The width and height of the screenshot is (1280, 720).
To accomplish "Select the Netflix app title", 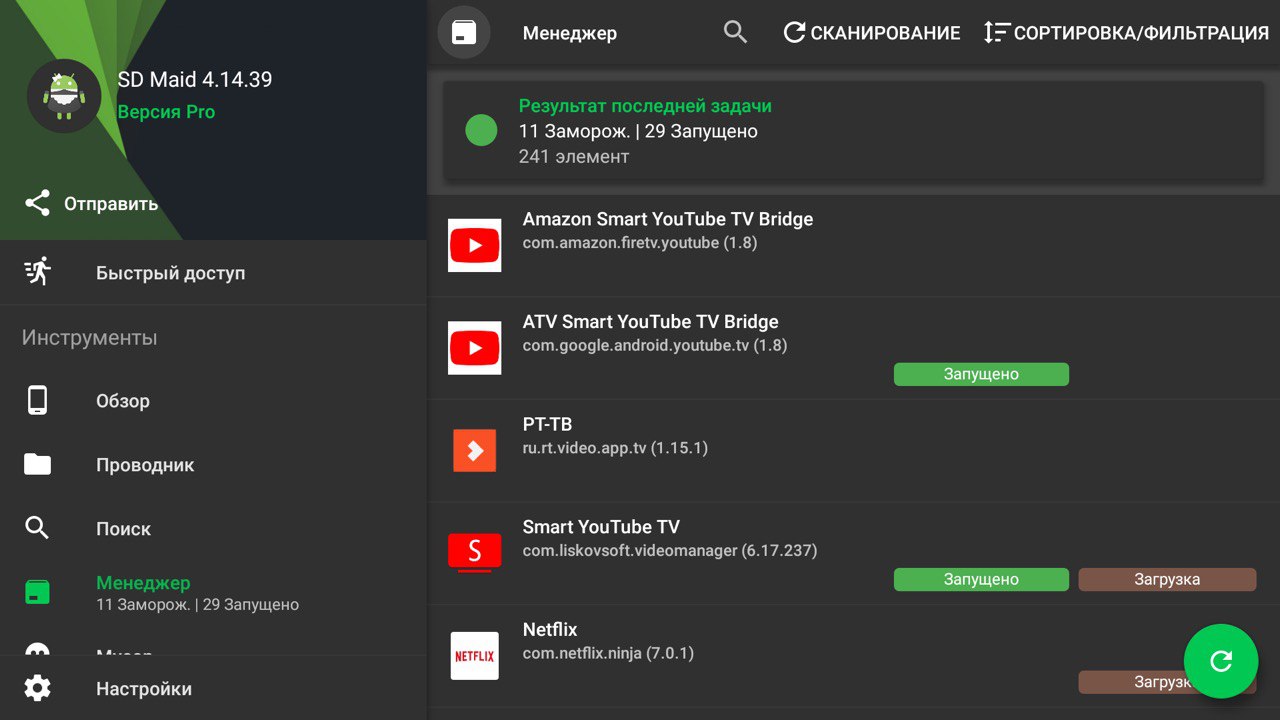I will click(x=550, y=630).
